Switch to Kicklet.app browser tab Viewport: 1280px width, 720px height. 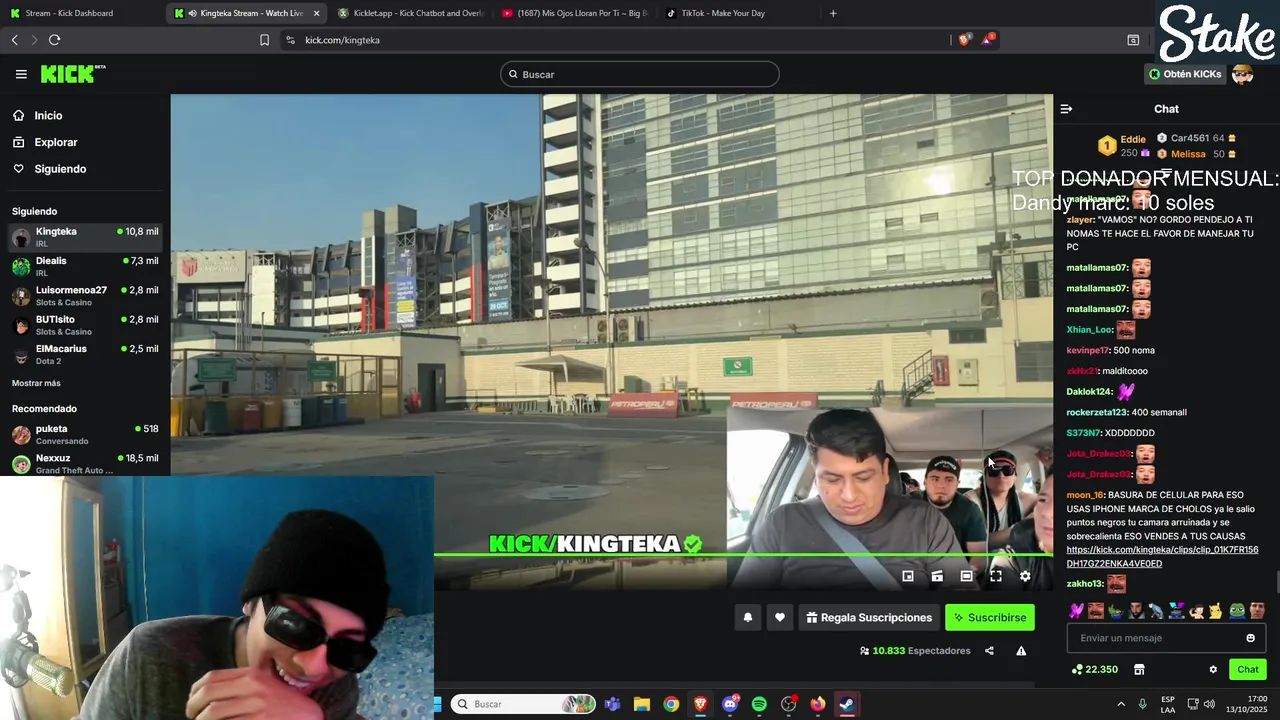(x=410, y=13)
